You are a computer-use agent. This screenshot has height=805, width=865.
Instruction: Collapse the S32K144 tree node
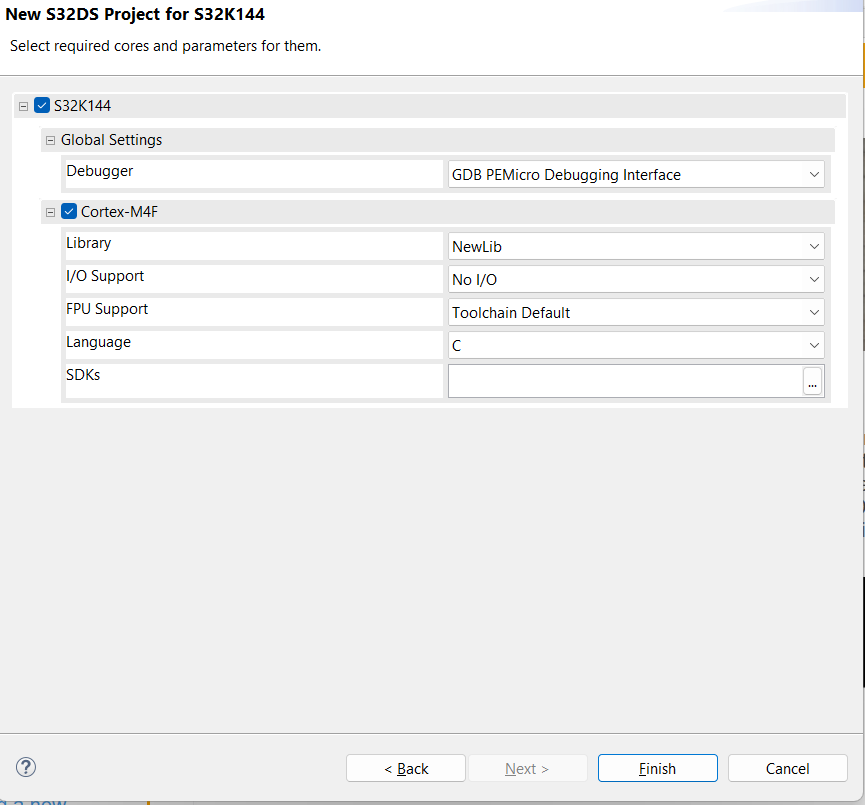23,106
